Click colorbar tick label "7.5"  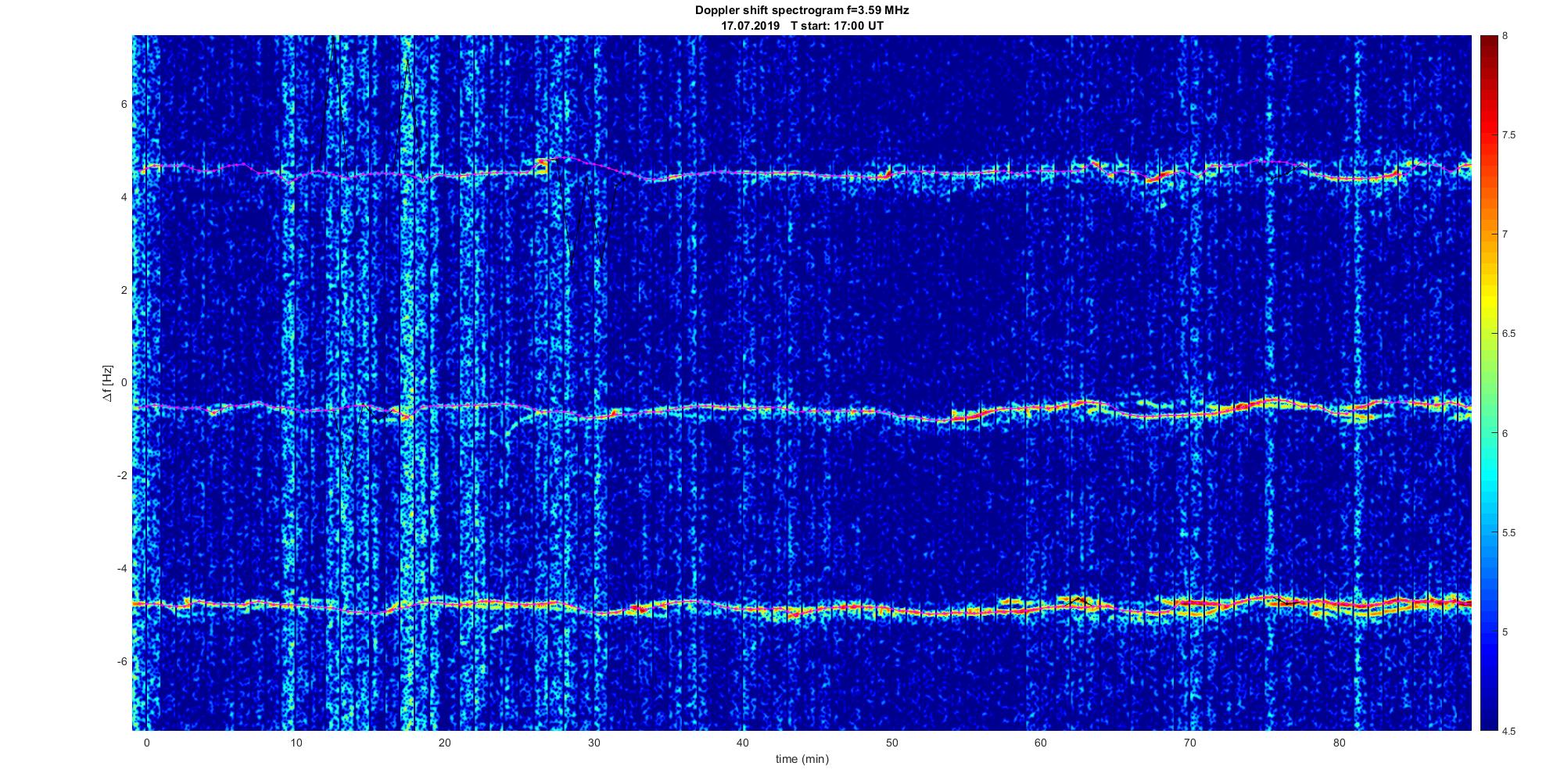pyautogui.click(x=1508, y=135)
